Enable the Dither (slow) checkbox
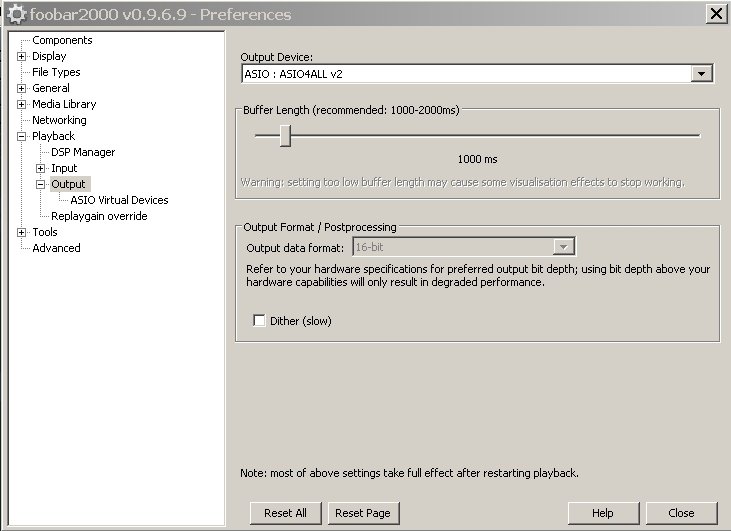 [x=259, y=321]
